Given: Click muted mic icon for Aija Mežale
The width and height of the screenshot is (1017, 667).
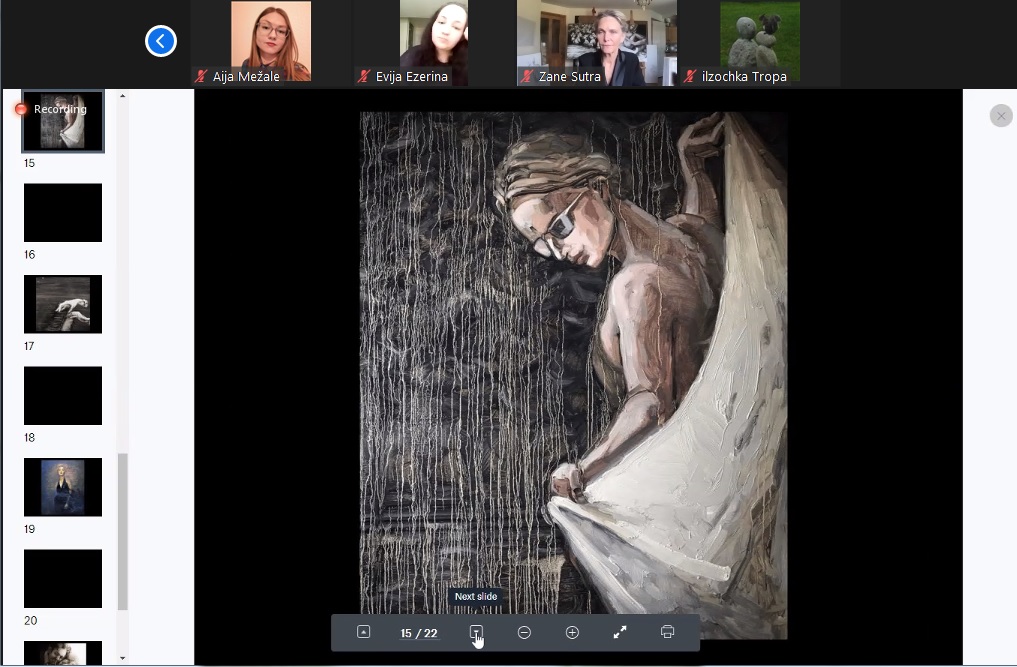Looking at the screenshot, I should click(202, 77).
